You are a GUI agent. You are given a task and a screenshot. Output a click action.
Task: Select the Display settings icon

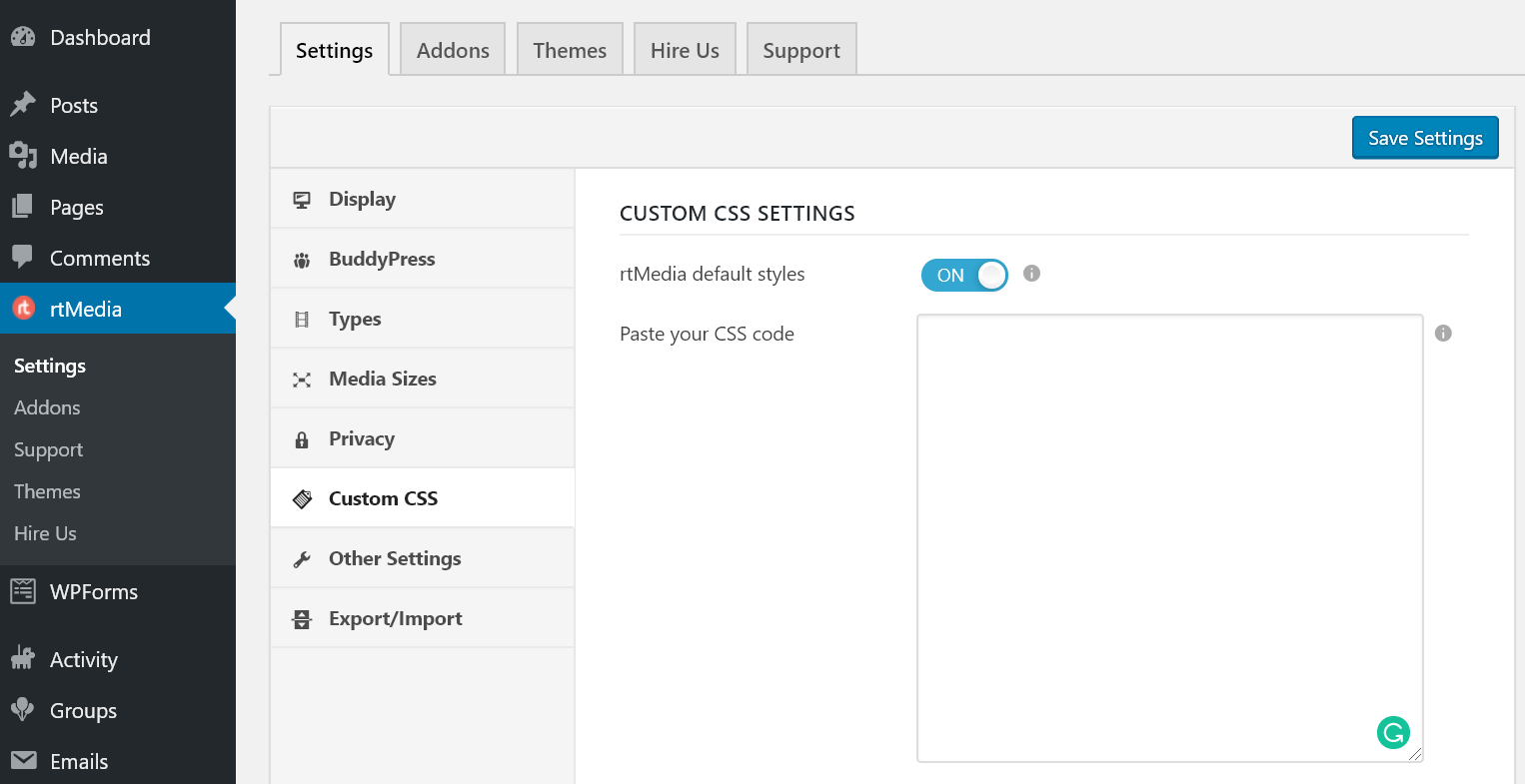pos(301,199)
